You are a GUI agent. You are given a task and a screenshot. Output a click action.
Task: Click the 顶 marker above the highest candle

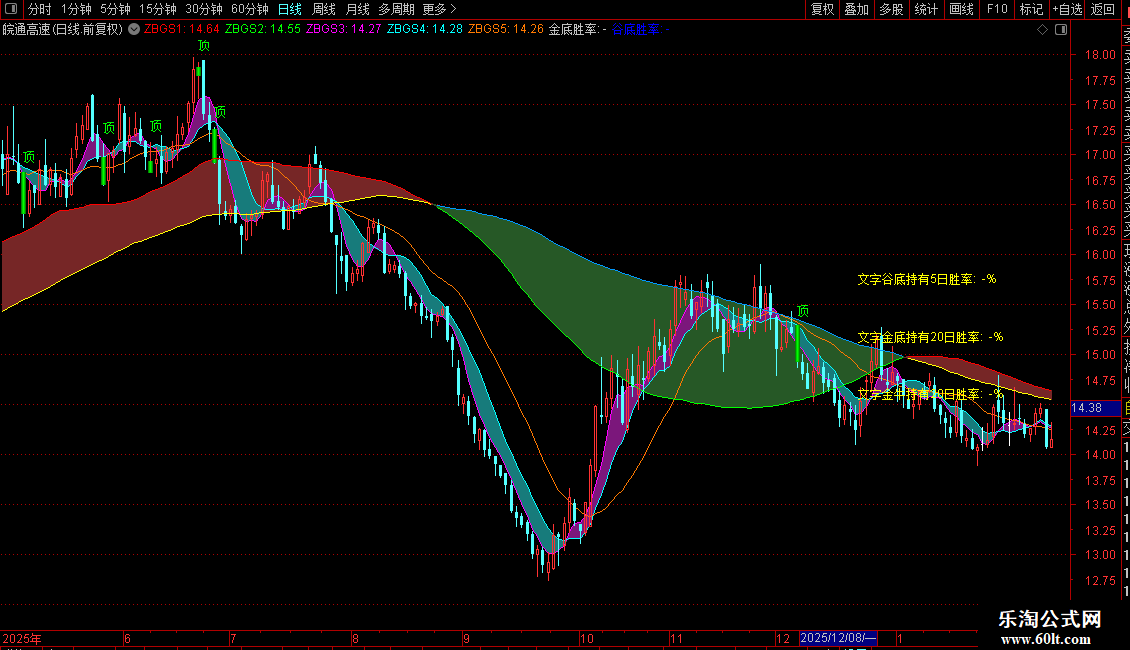204,45
